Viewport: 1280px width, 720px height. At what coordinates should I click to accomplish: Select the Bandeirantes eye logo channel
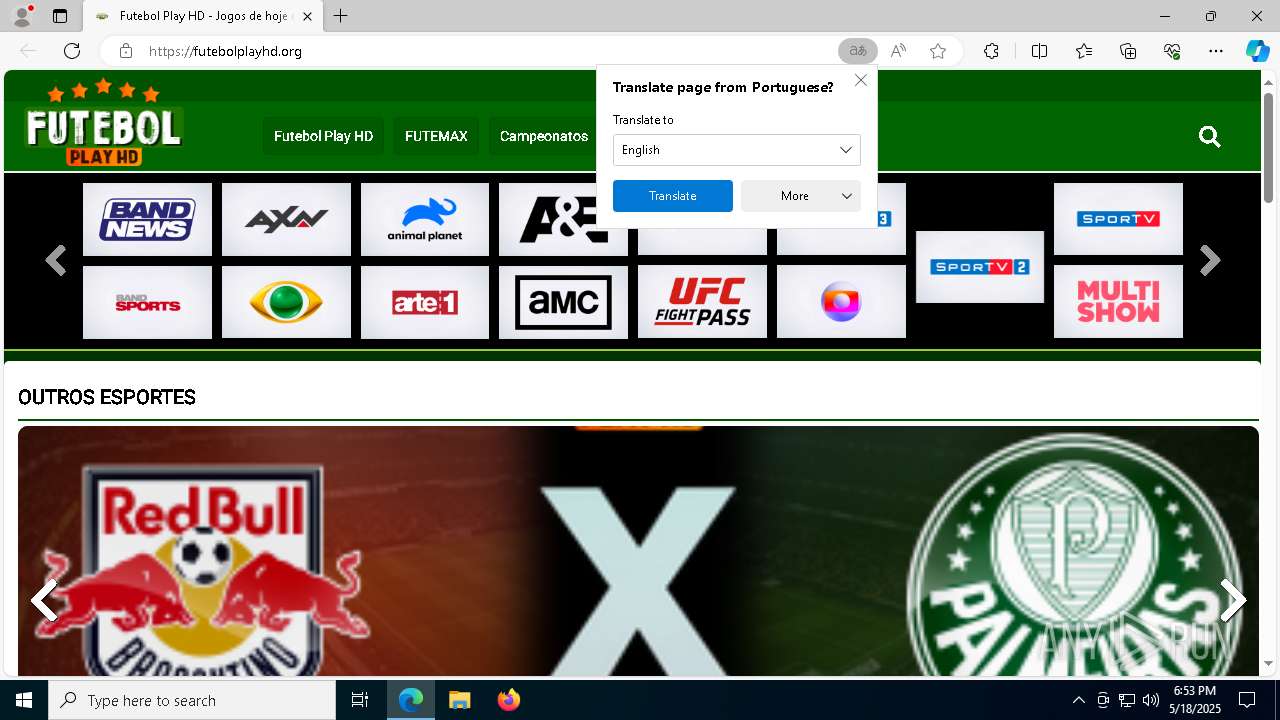(286, 302)
